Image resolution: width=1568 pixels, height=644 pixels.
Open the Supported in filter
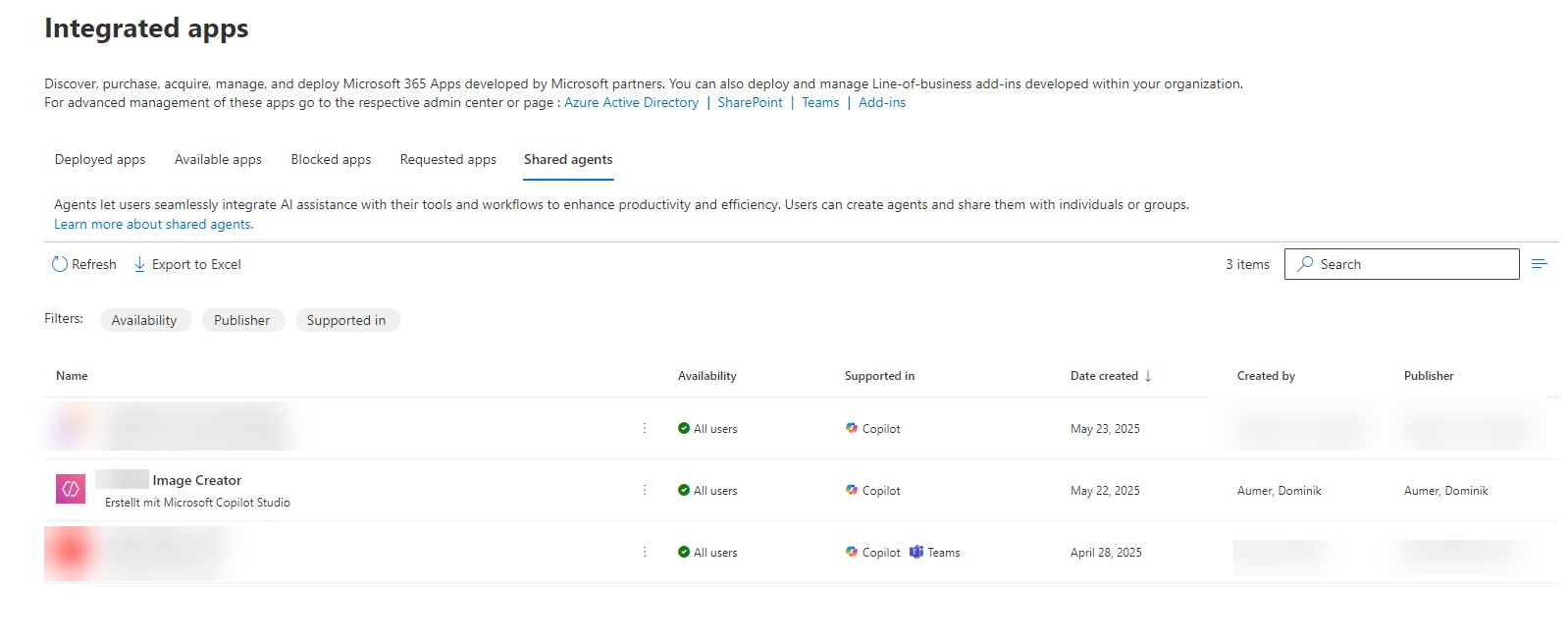click(346, 320)
